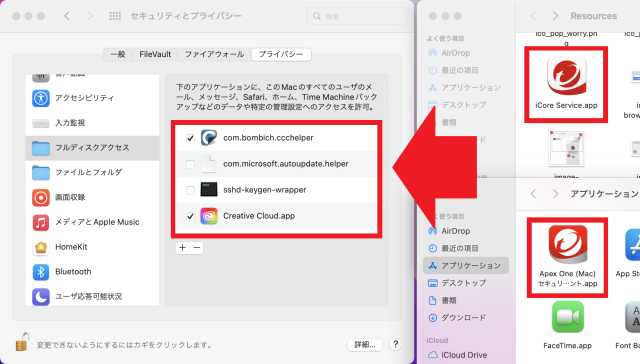The image size is (640, 364).
Task: Select ファイルとフォルダ privacy category
Action: (x=92, y=173)
